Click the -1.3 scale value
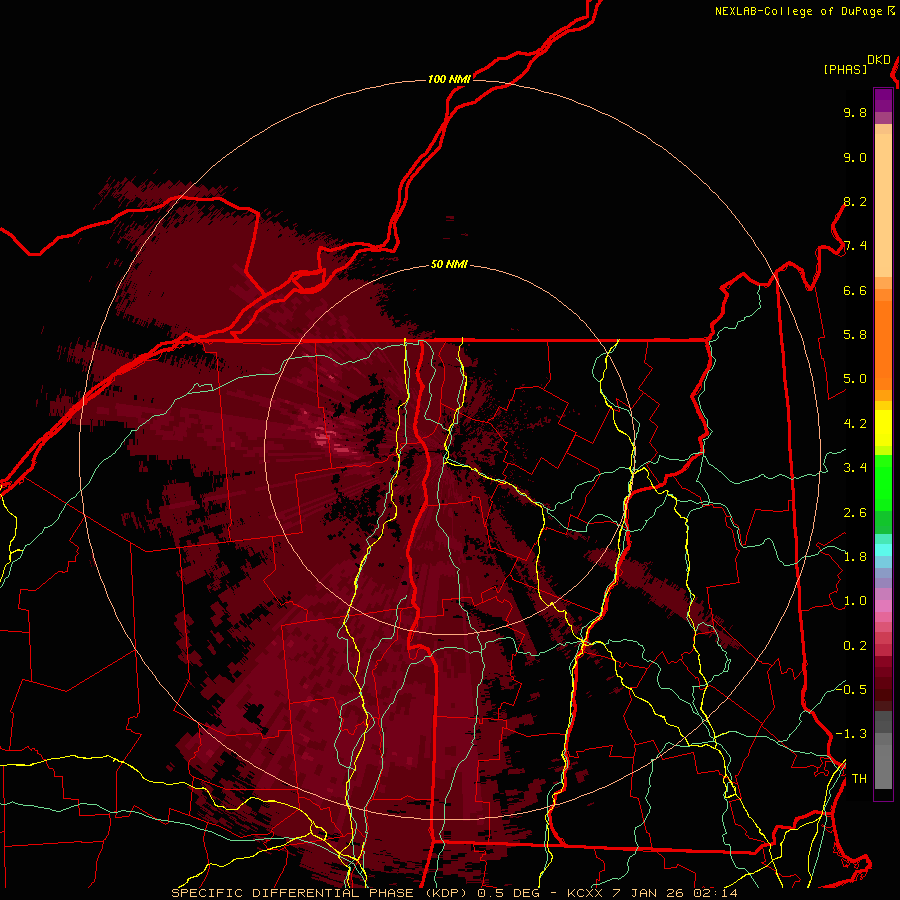The height and width of the screenshot is (900, 900). pyautogui.click(x=851, y=734)
